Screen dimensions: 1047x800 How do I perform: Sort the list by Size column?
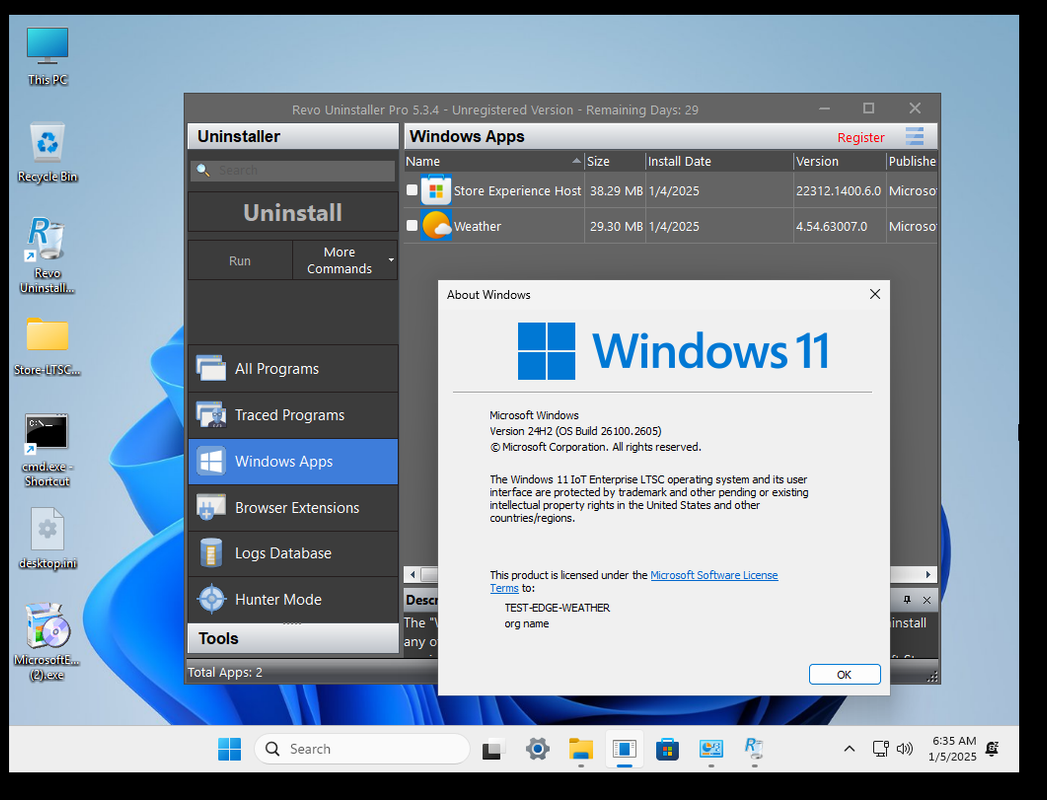coord(615,161)
